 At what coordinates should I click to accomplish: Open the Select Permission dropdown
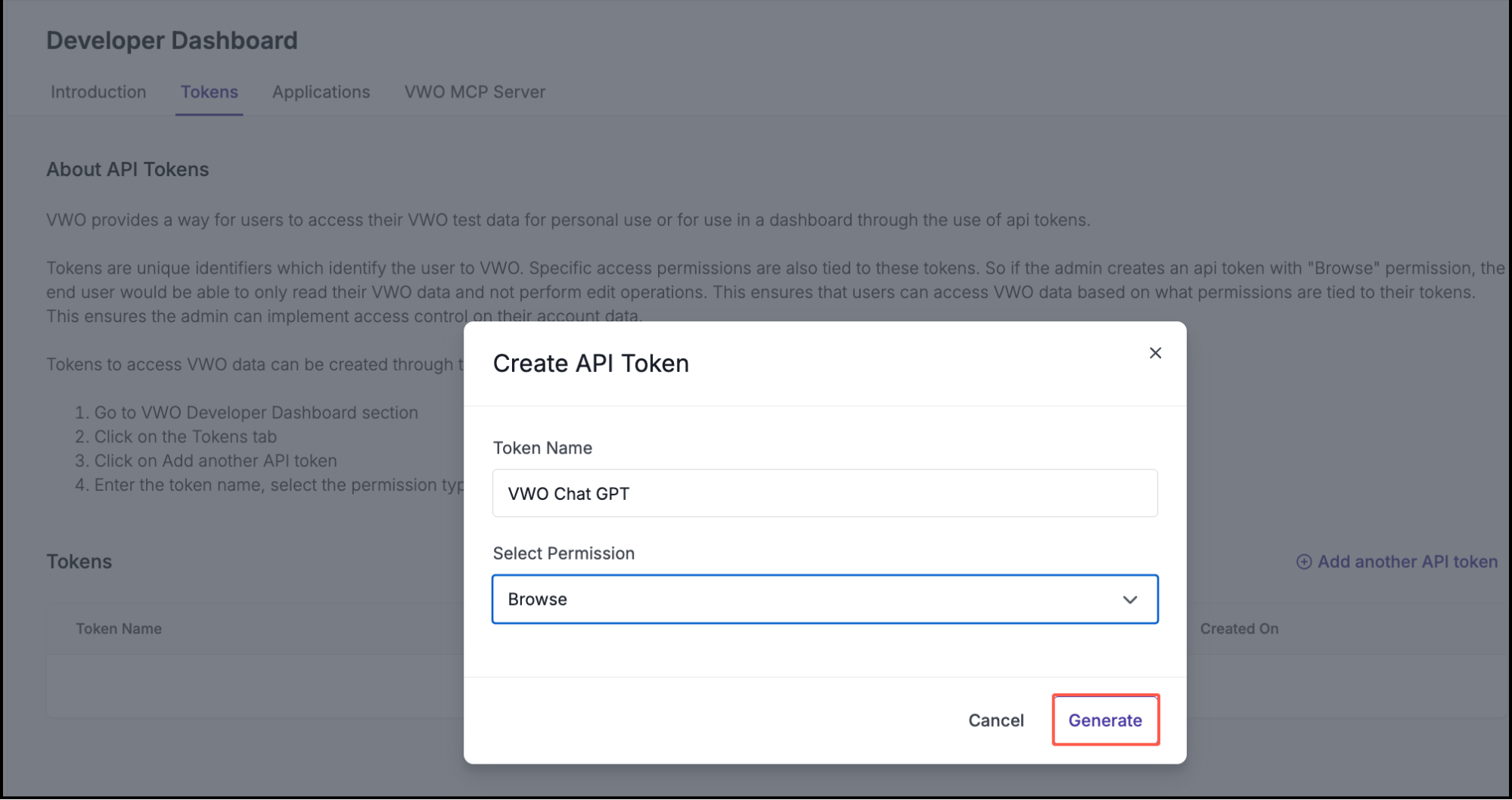(824, 599)
